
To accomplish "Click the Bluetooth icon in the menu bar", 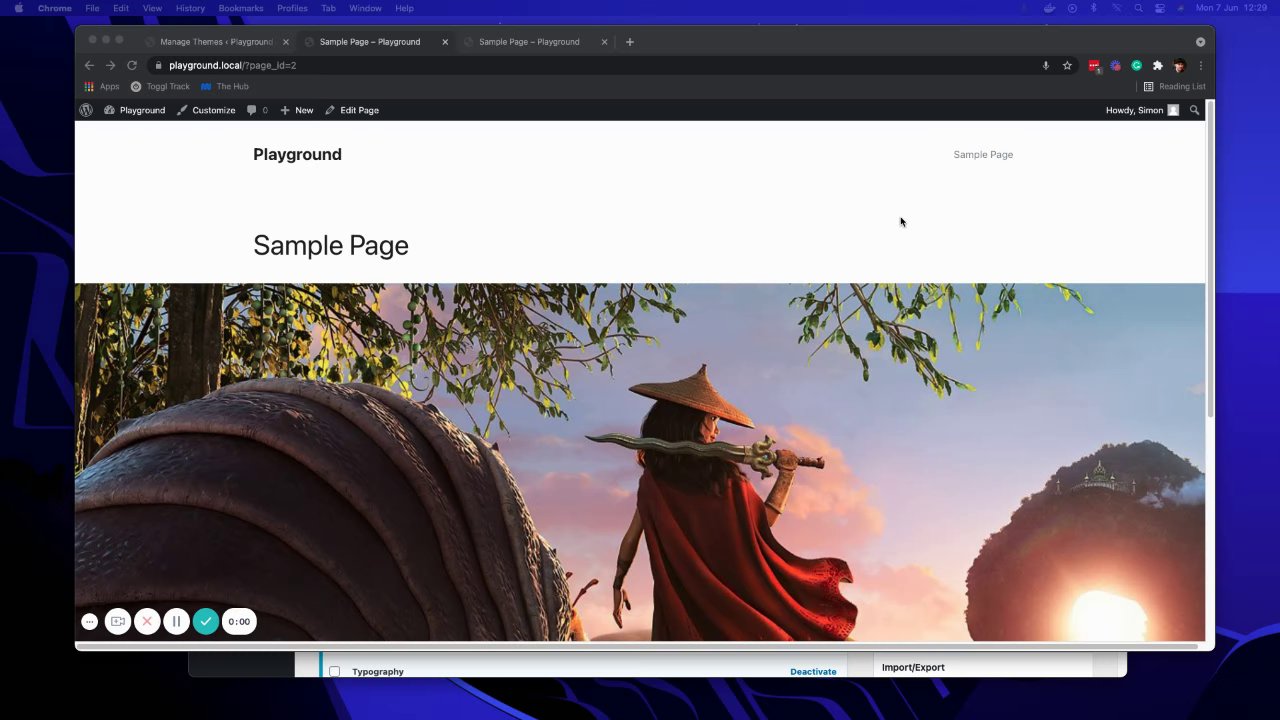I will [1094, 8].
